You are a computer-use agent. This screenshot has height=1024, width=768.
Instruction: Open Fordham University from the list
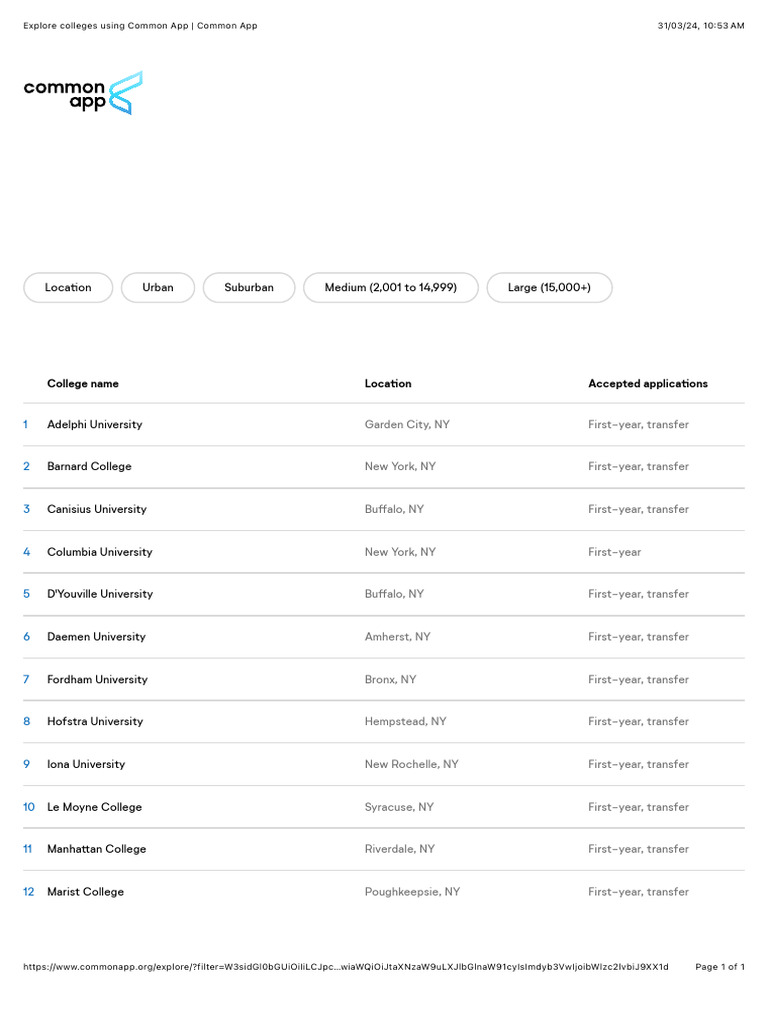(x=97, y=680)
